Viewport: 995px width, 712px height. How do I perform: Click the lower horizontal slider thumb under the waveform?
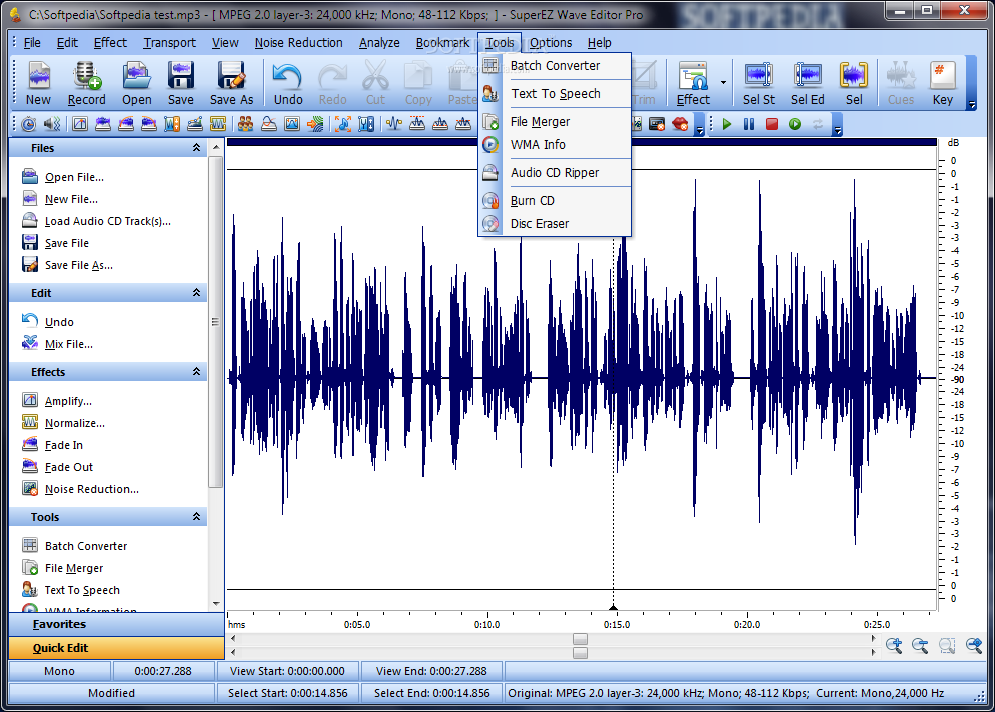coord(580,652)
